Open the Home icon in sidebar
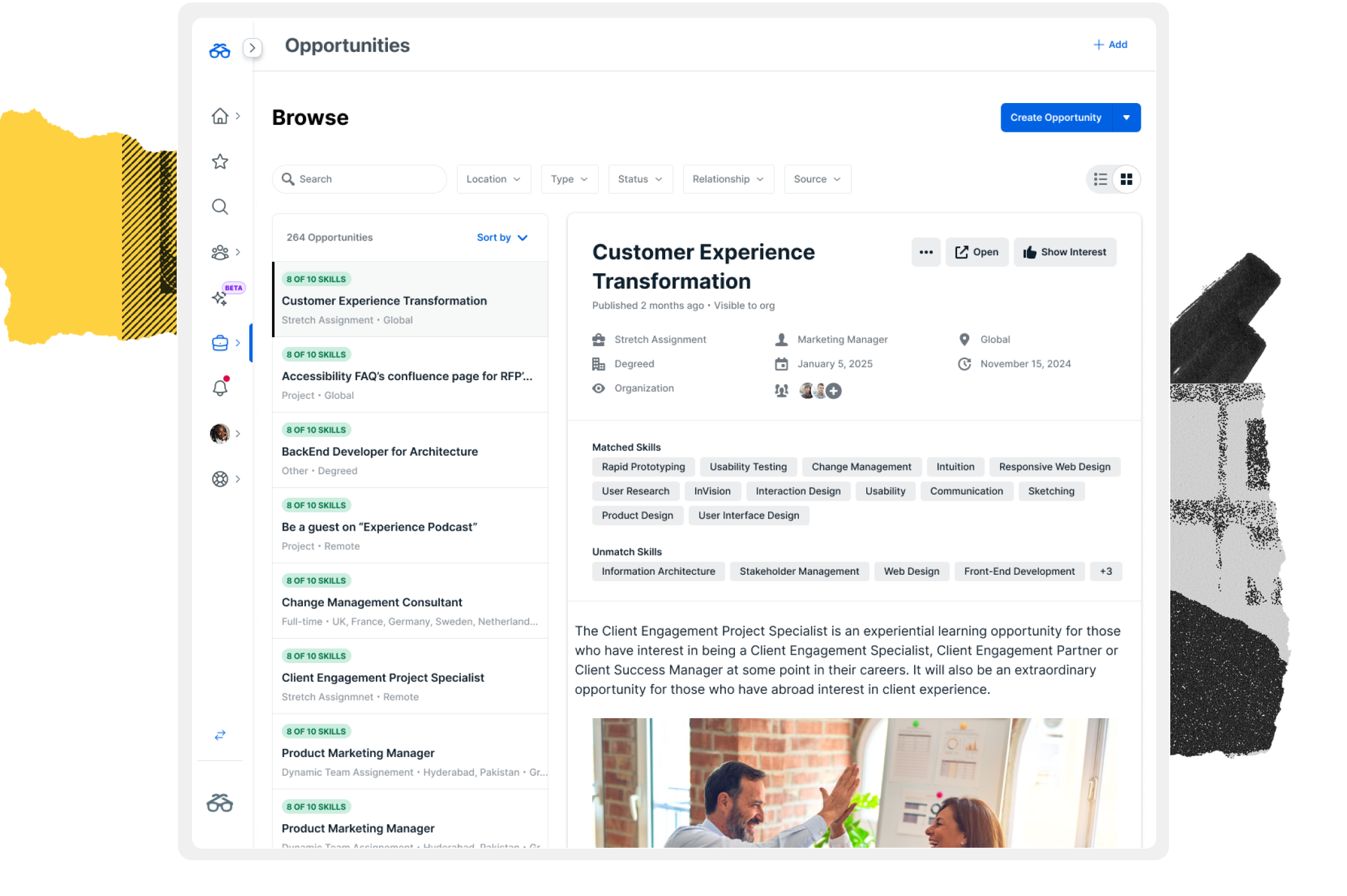This screenshot has height=896, width=1347. click(220, 116)
